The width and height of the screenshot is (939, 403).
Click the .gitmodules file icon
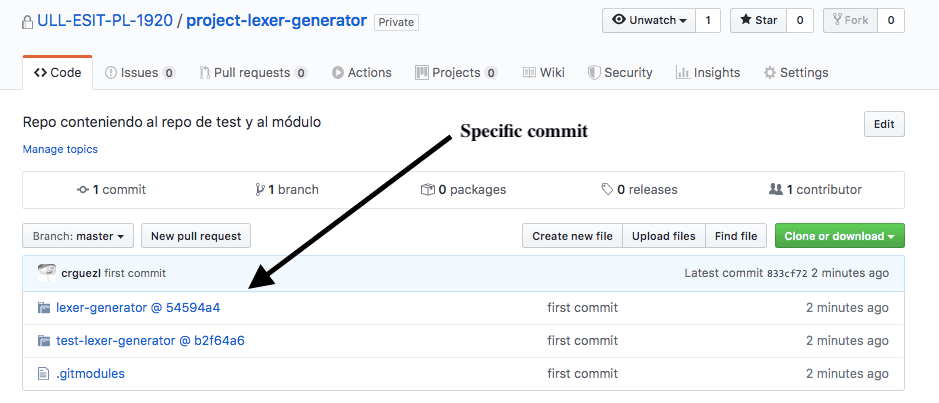pyautogui.click(x=43, y=374)
